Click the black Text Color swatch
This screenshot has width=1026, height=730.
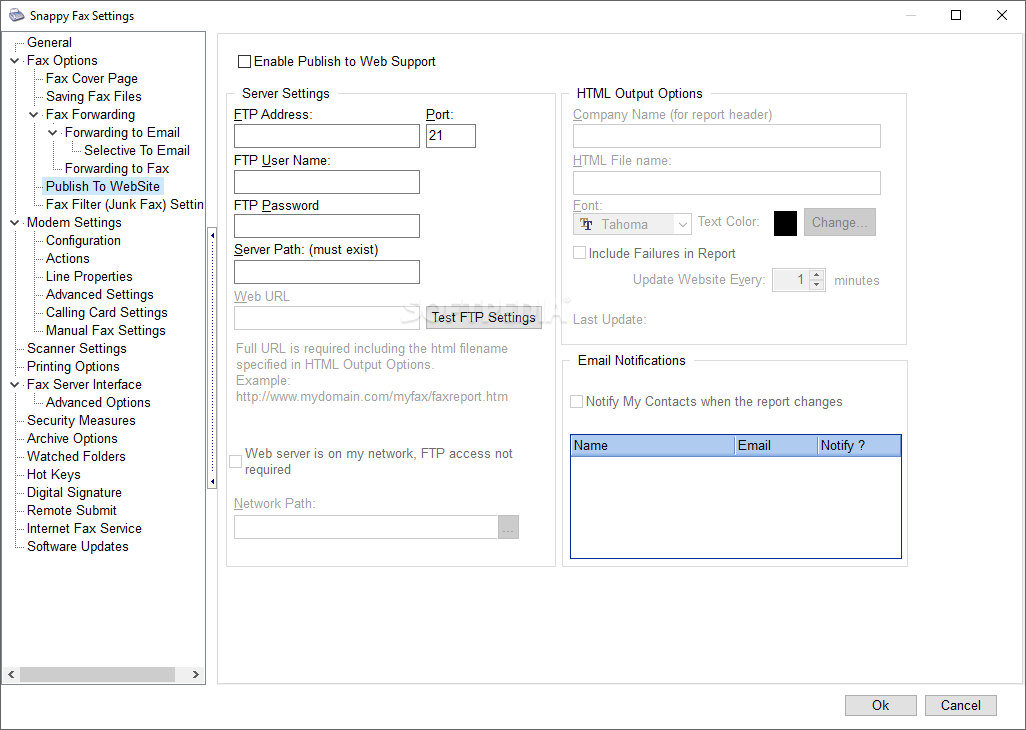pyautogui.click(x=785, y=223)
